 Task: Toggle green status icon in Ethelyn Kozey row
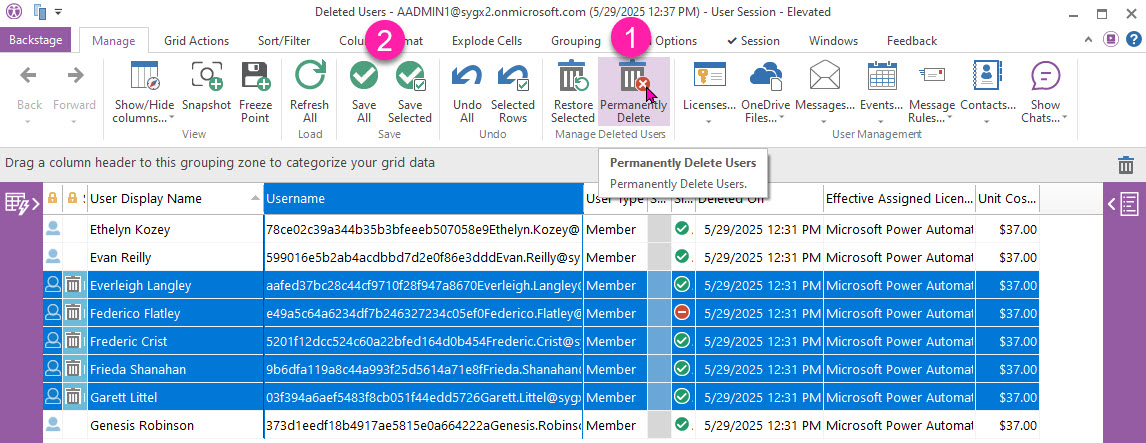[x=682, y=230]
